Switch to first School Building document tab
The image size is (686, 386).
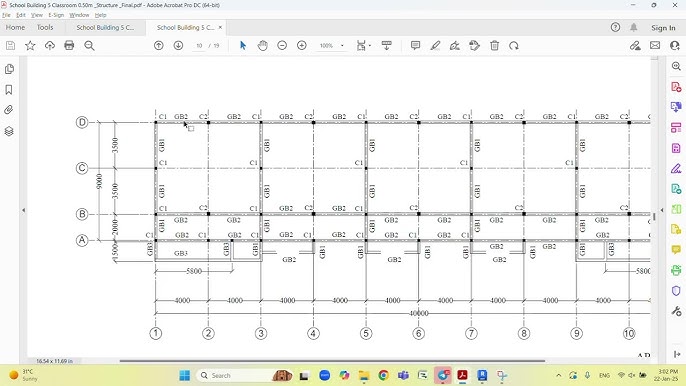[105, 27]
